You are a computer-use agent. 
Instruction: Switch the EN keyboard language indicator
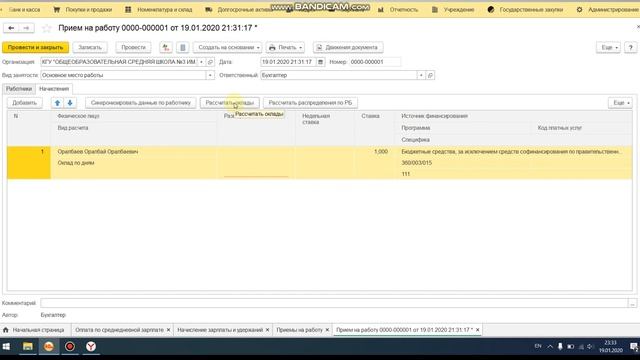click(x=538, y=346)
